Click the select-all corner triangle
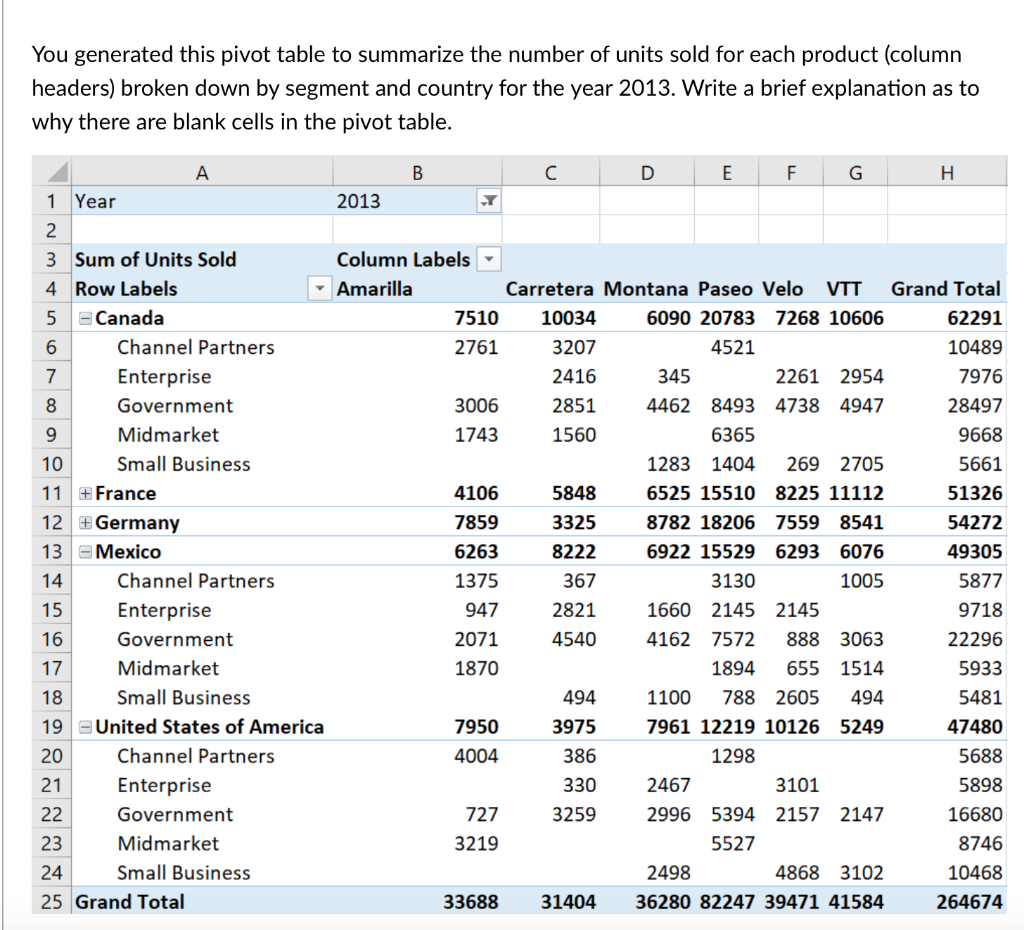This screenshot has height=930, width=1024. tap(57, 172)
